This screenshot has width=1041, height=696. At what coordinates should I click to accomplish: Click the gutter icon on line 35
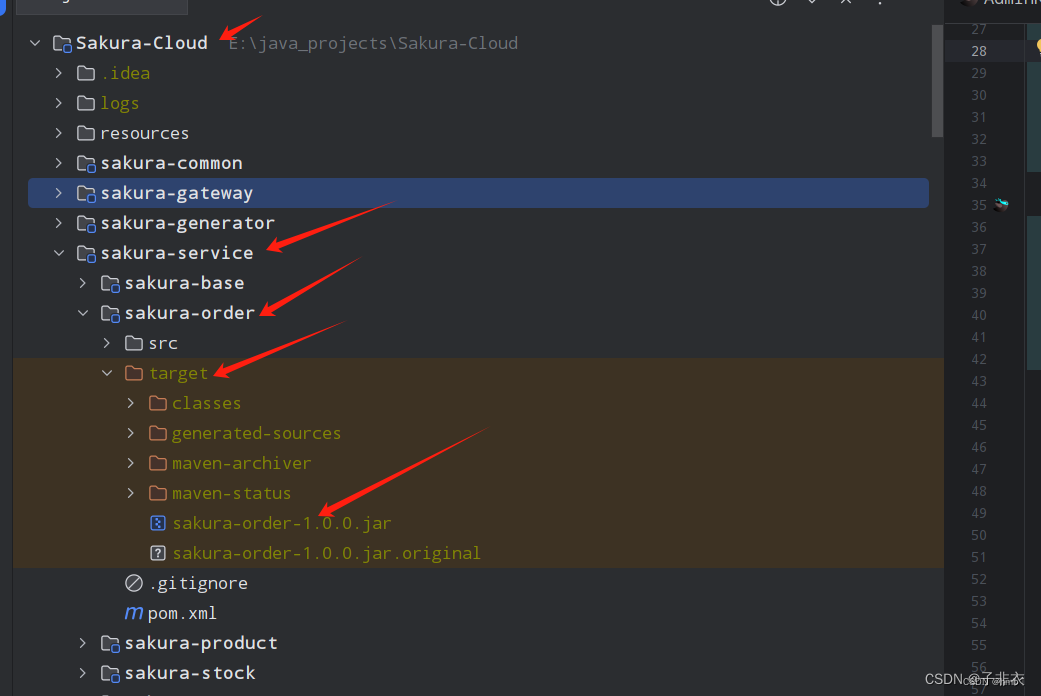pyautogui.click(x=1001, y=205)
